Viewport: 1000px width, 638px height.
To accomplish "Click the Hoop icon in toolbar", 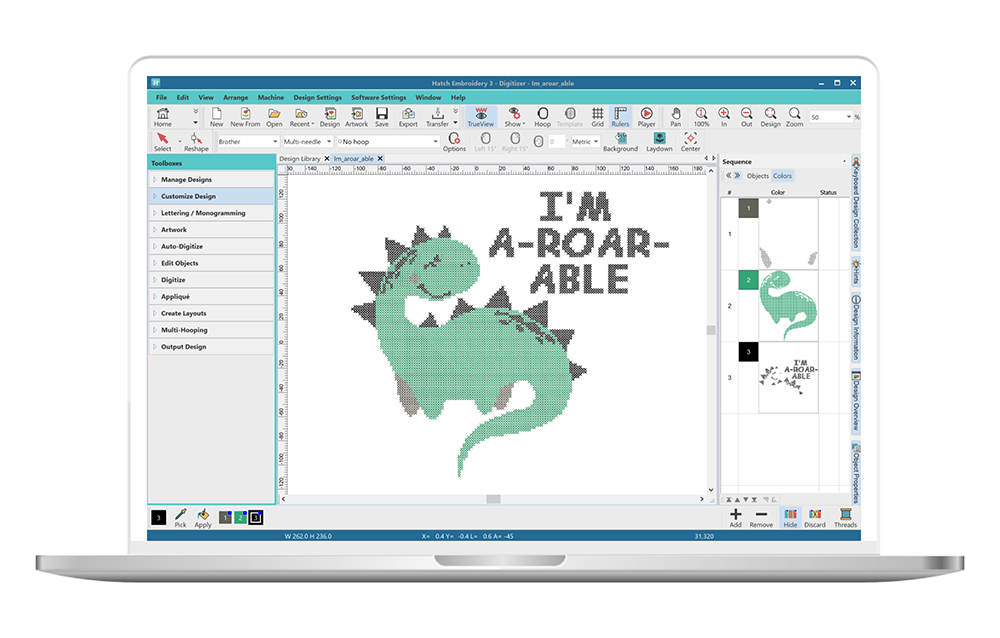I will [542, 117].
